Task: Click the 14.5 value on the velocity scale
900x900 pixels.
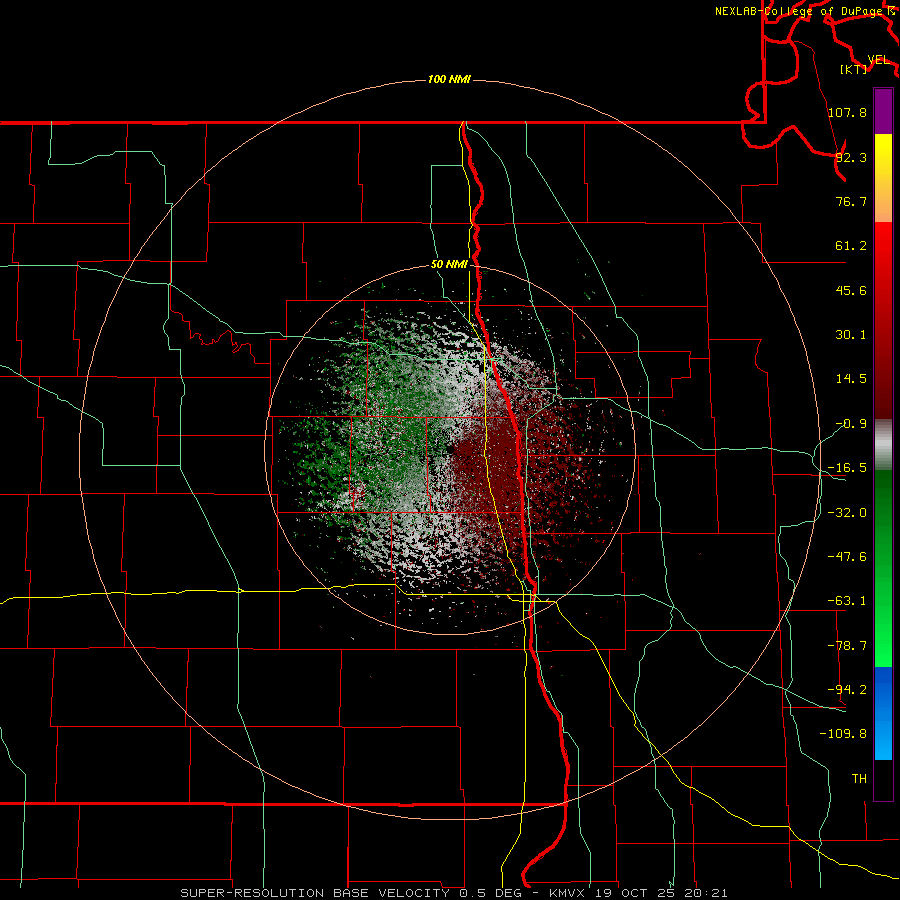Action: click(851, 379)
